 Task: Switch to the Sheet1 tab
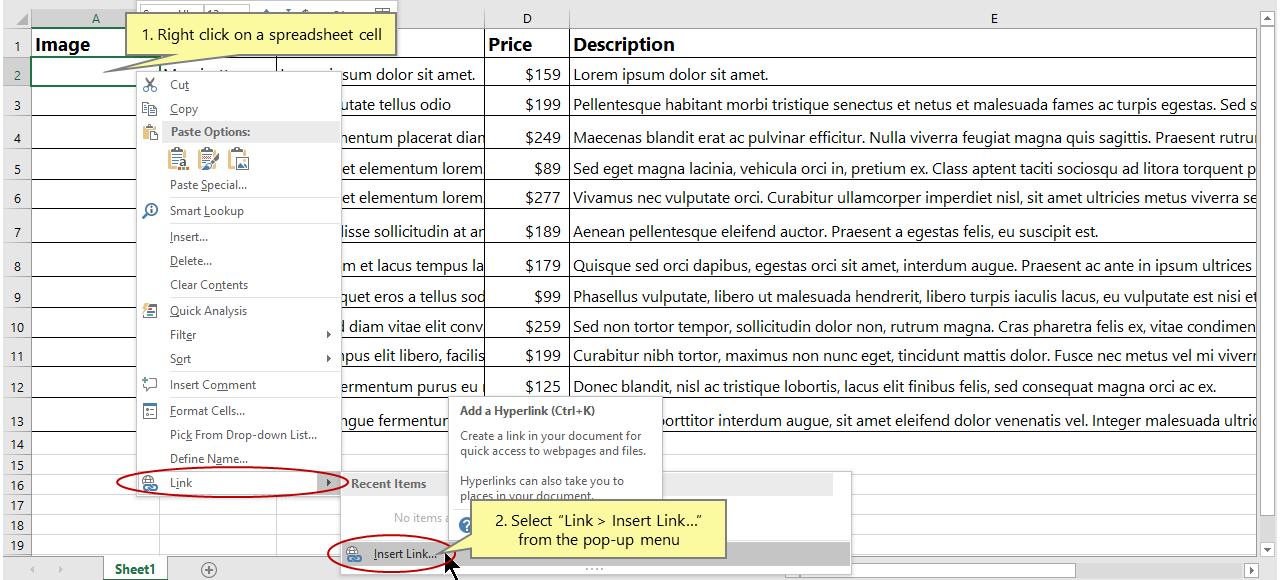(134, 568)
